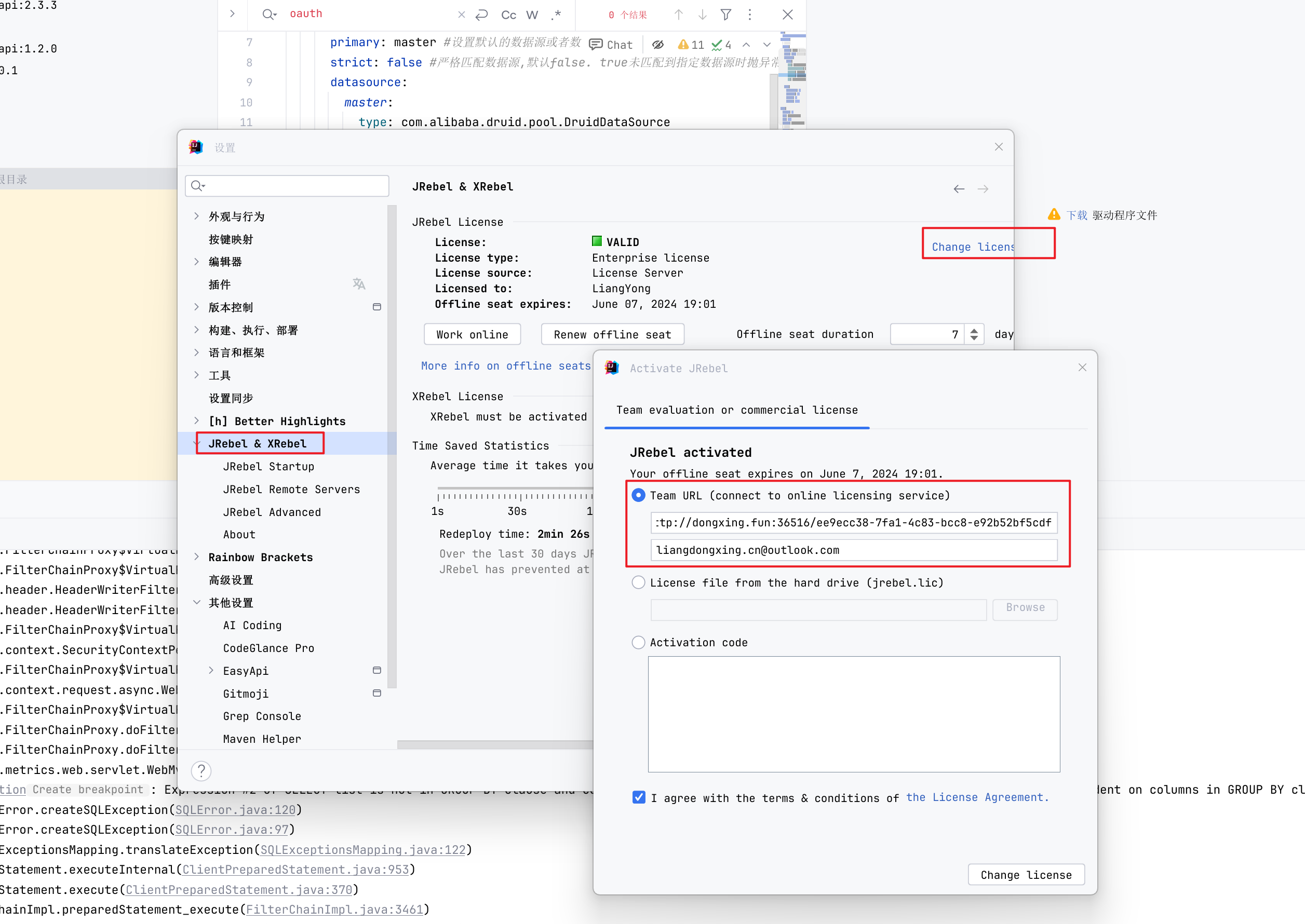Jump to previous highlighted problem arrow
Viewport: 1305px width, 924px height.
pos(746,44)
